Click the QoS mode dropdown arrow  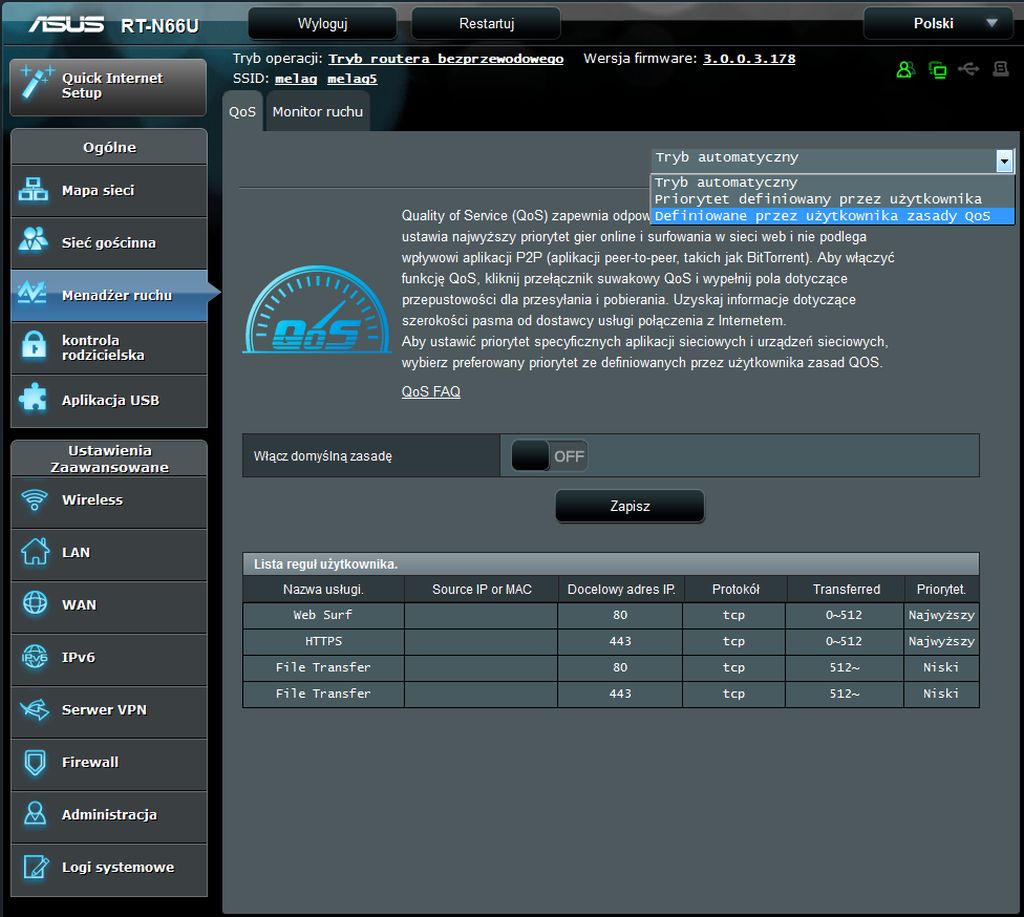point(1004,160)
